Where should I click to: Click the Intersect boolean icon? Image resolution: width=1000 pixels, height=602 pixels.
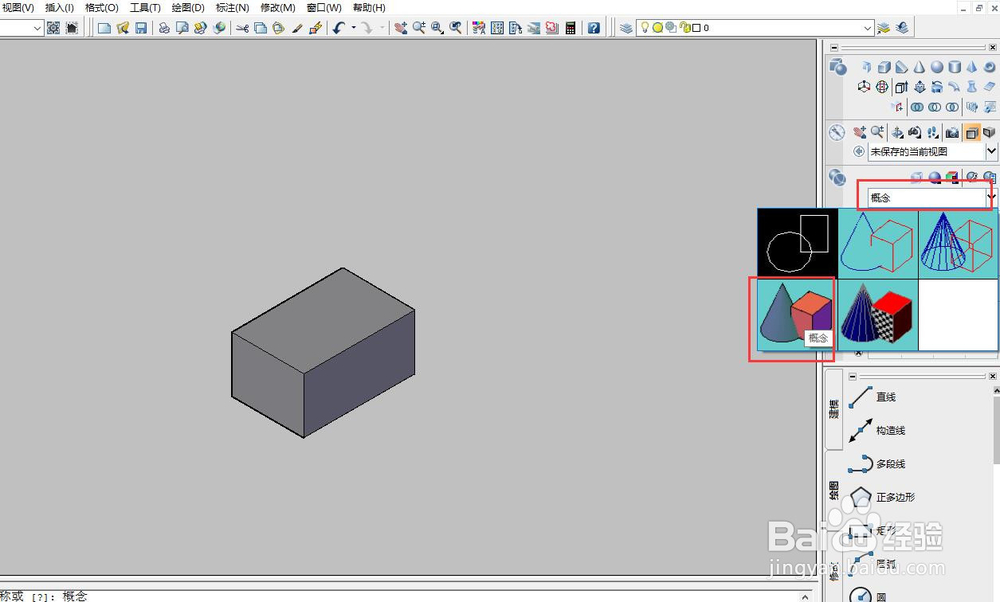(952, 106)
